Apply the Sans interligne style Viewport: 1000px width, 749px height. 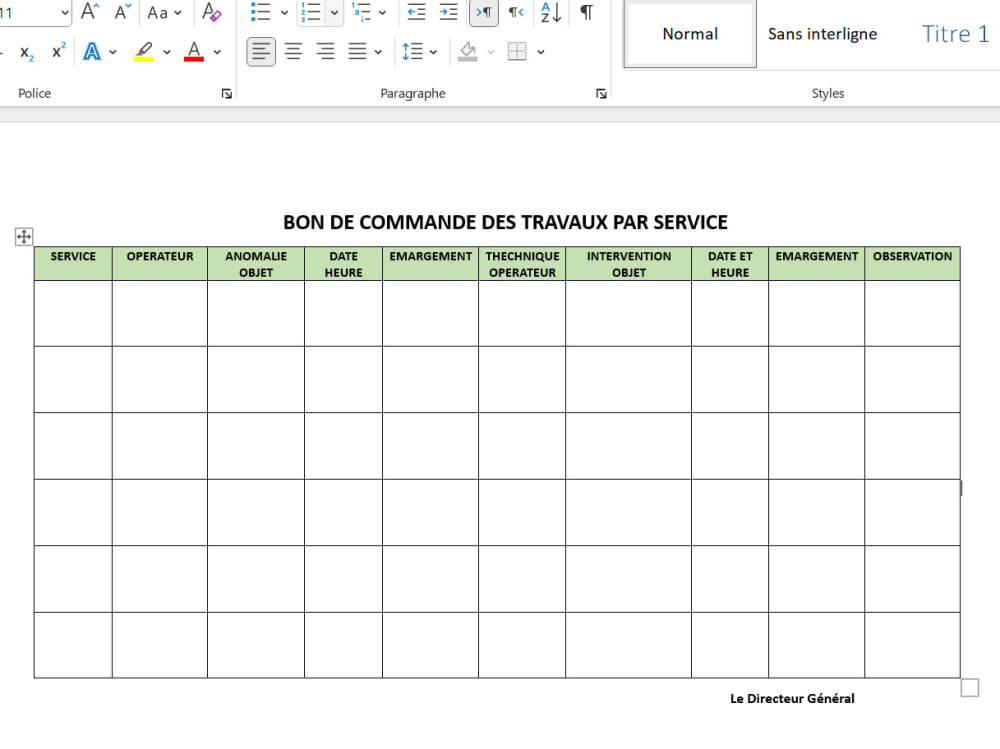tap(822, 34)
